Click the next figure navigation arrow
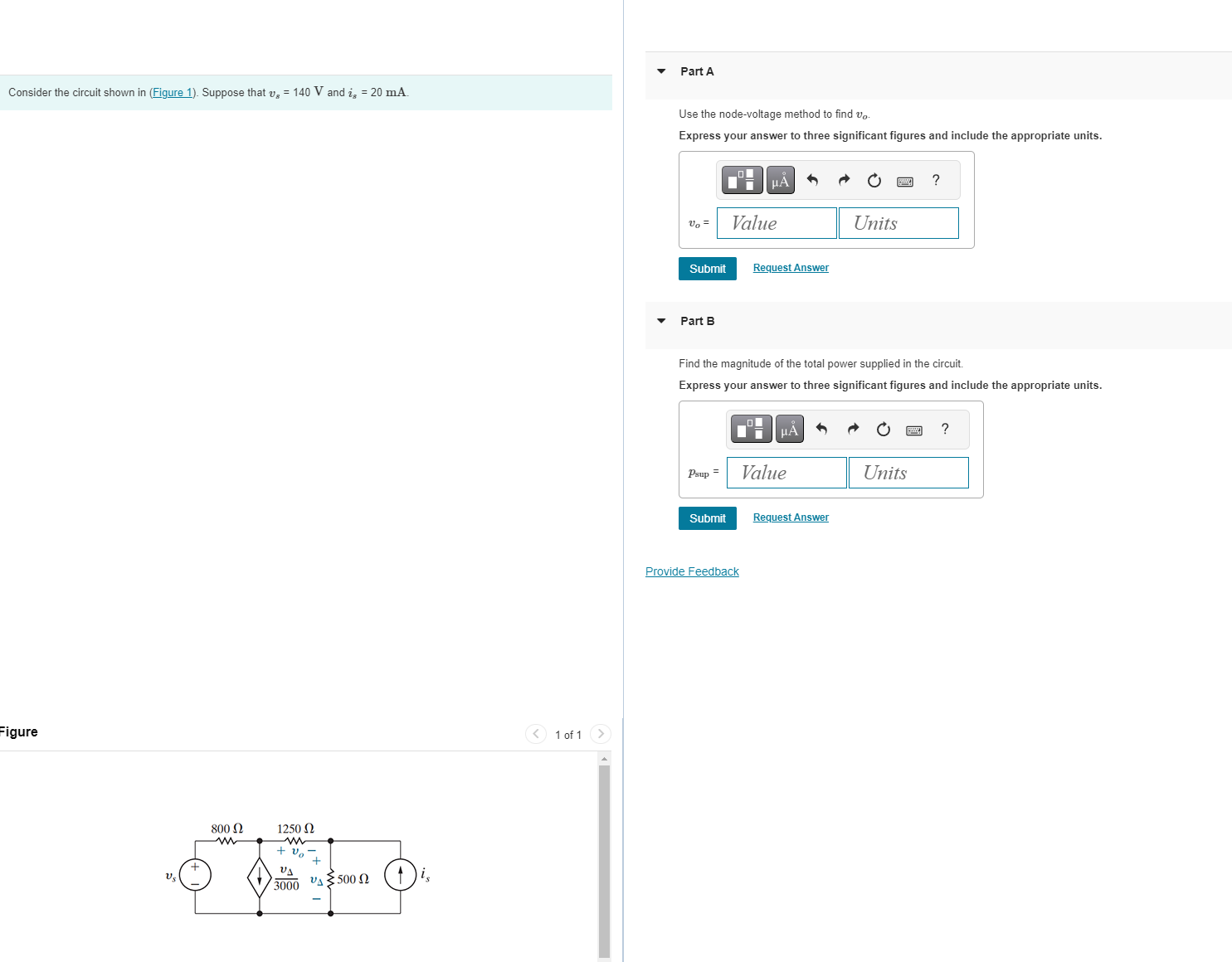The height and width of the screenshot is (962, 1232). click(600, 734)
